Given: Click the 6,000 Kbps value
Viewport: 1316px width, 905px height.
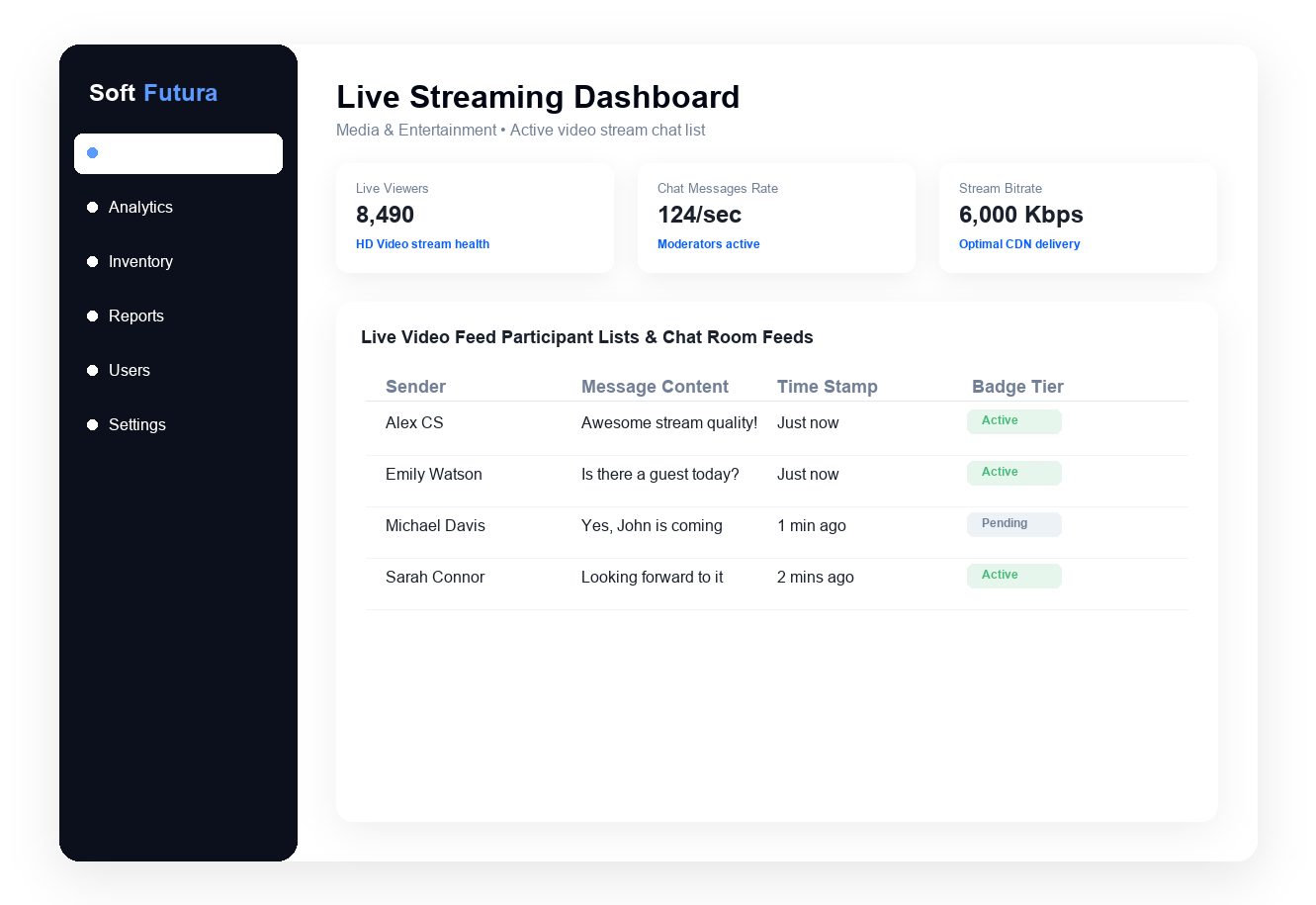Looking at the screenshot, I should click(x=1021, y=215).
